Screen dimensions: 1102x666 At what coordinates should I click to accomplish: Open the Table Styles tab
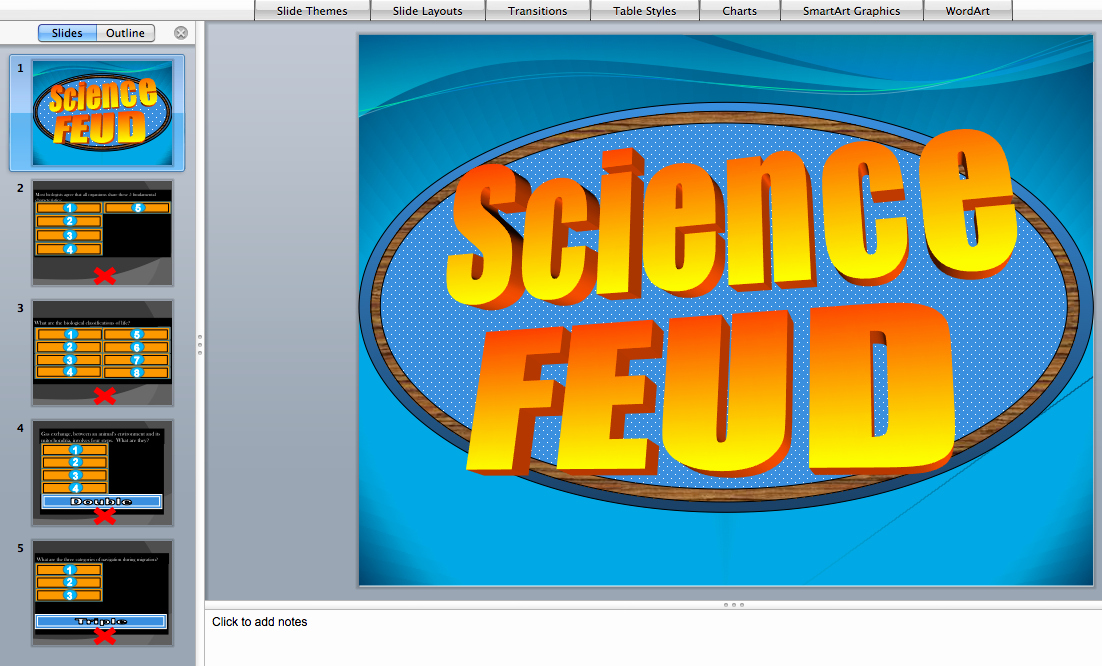point(644,11)
